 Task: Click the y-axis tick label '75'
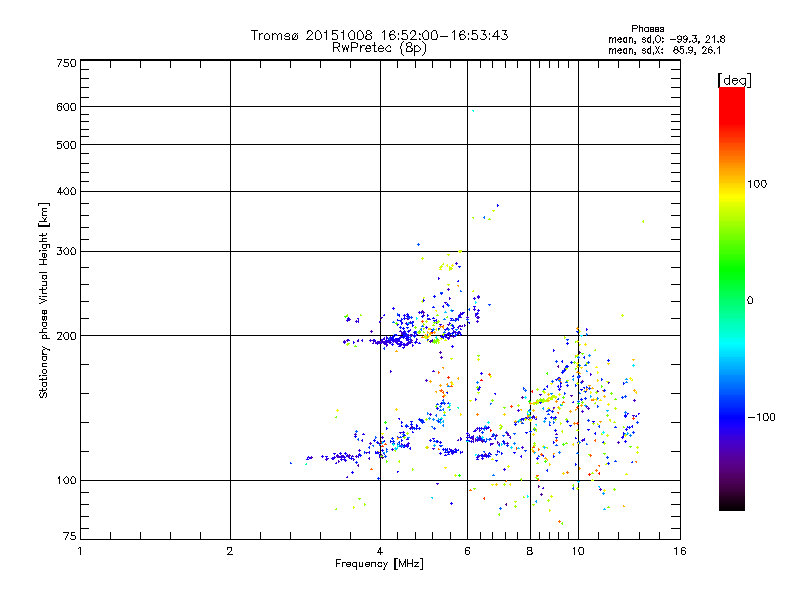click(x=70, y=536)
